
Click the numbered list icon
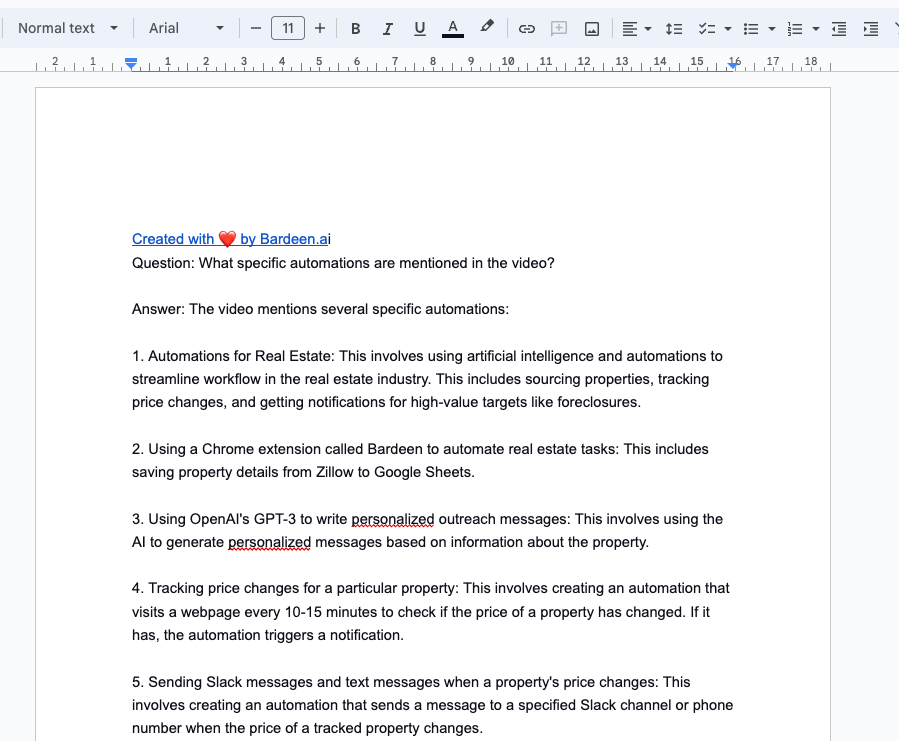click(795, 28)
